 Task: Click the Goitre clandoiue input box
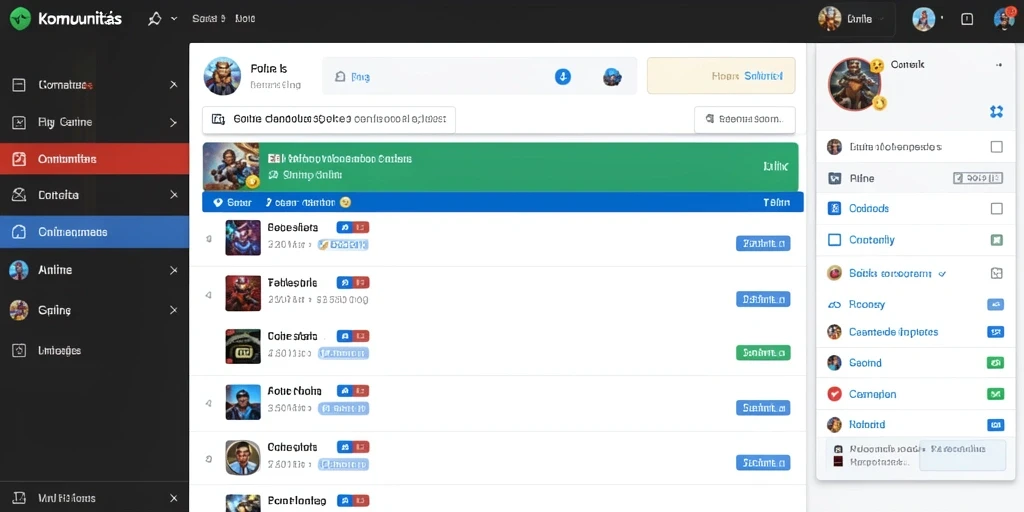[328, 120]
